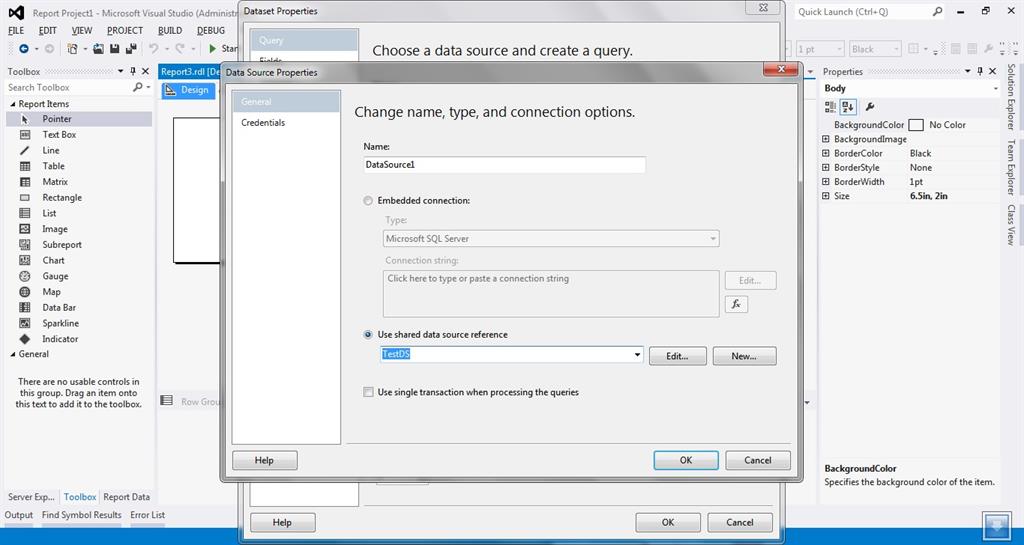This screenshot has width=1024, height=545.
Task: Open Property Pages wrench icon in Properties
Action: 870,106
